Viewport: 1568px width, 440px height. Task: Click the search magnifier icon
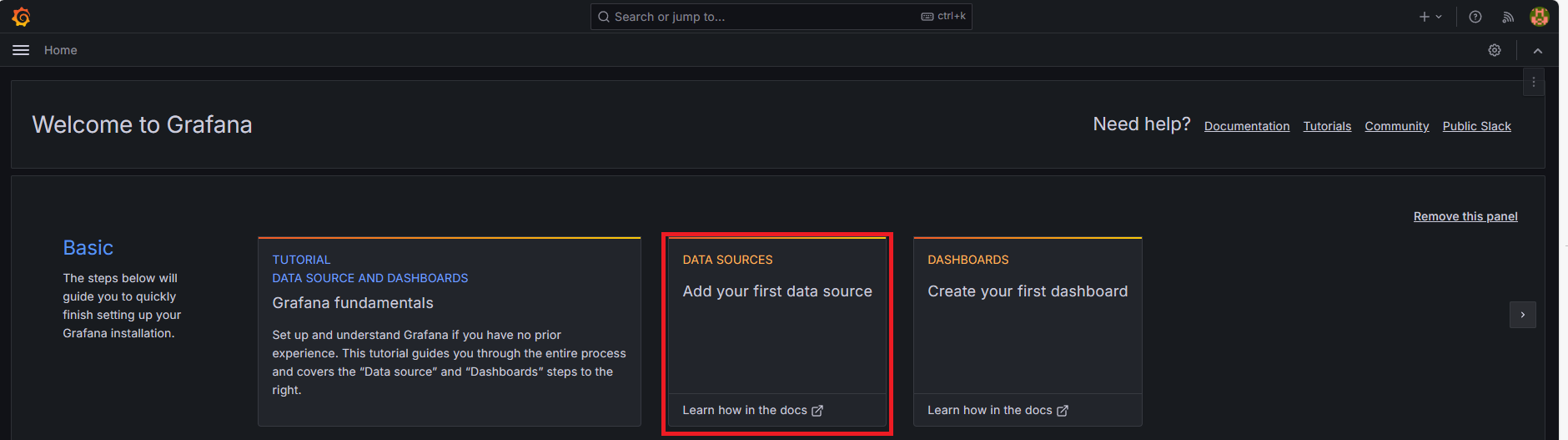(x=604, y=17)
